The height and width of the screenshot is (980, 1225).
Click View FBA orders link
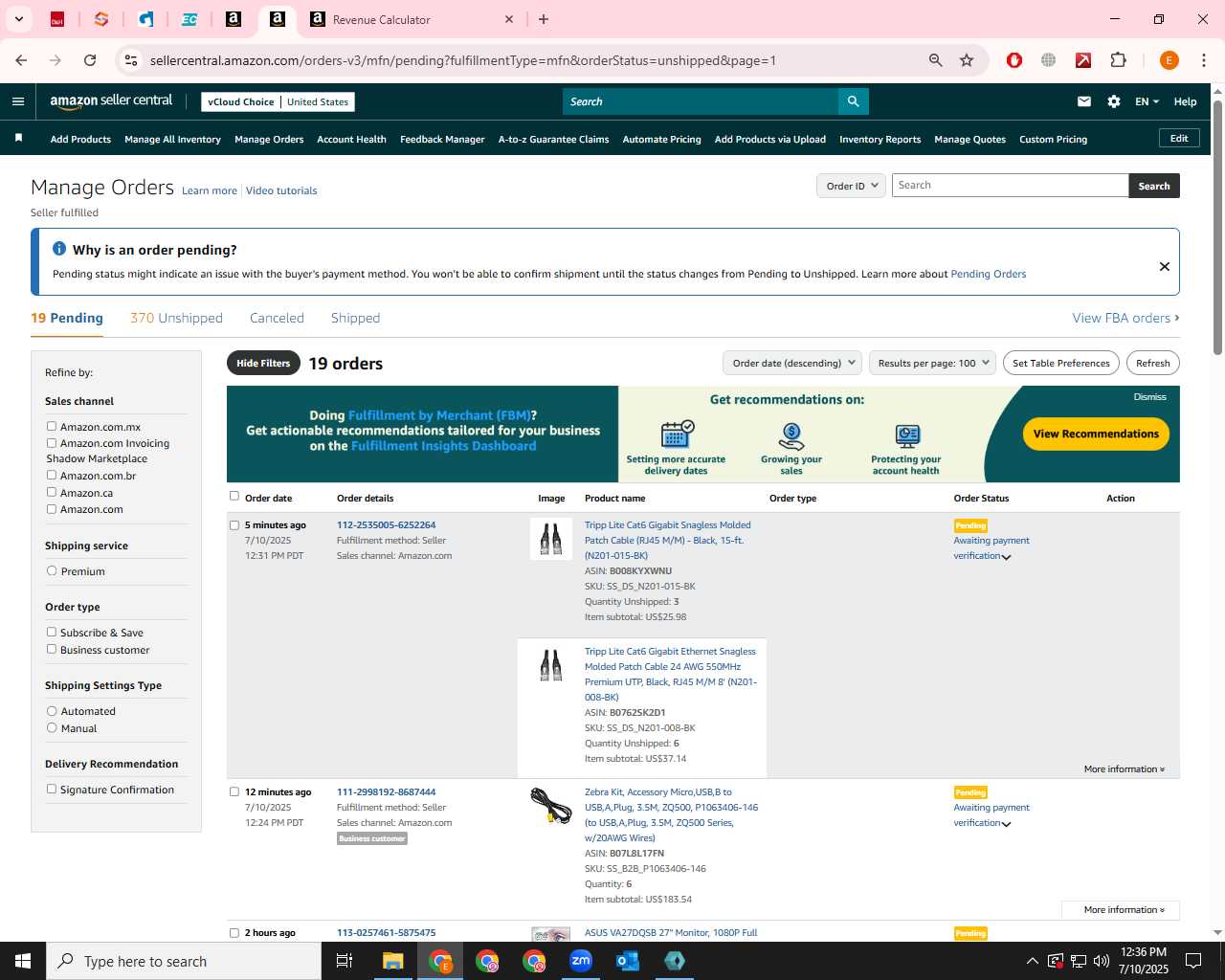tap(1125, 318)
